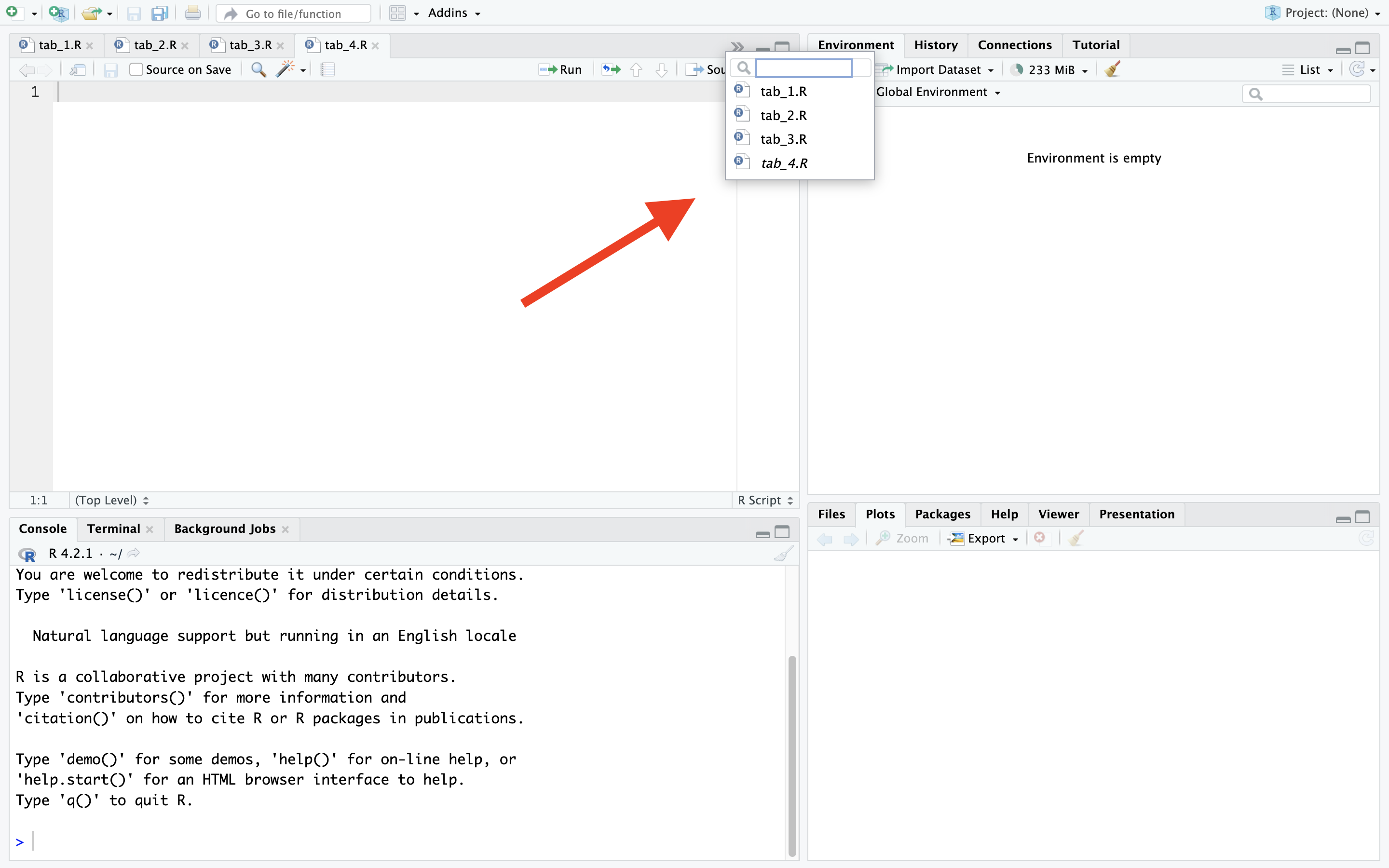Close the tab_1.R editor tab
The width and height of the screenshot is (1389, 868).
90,45
